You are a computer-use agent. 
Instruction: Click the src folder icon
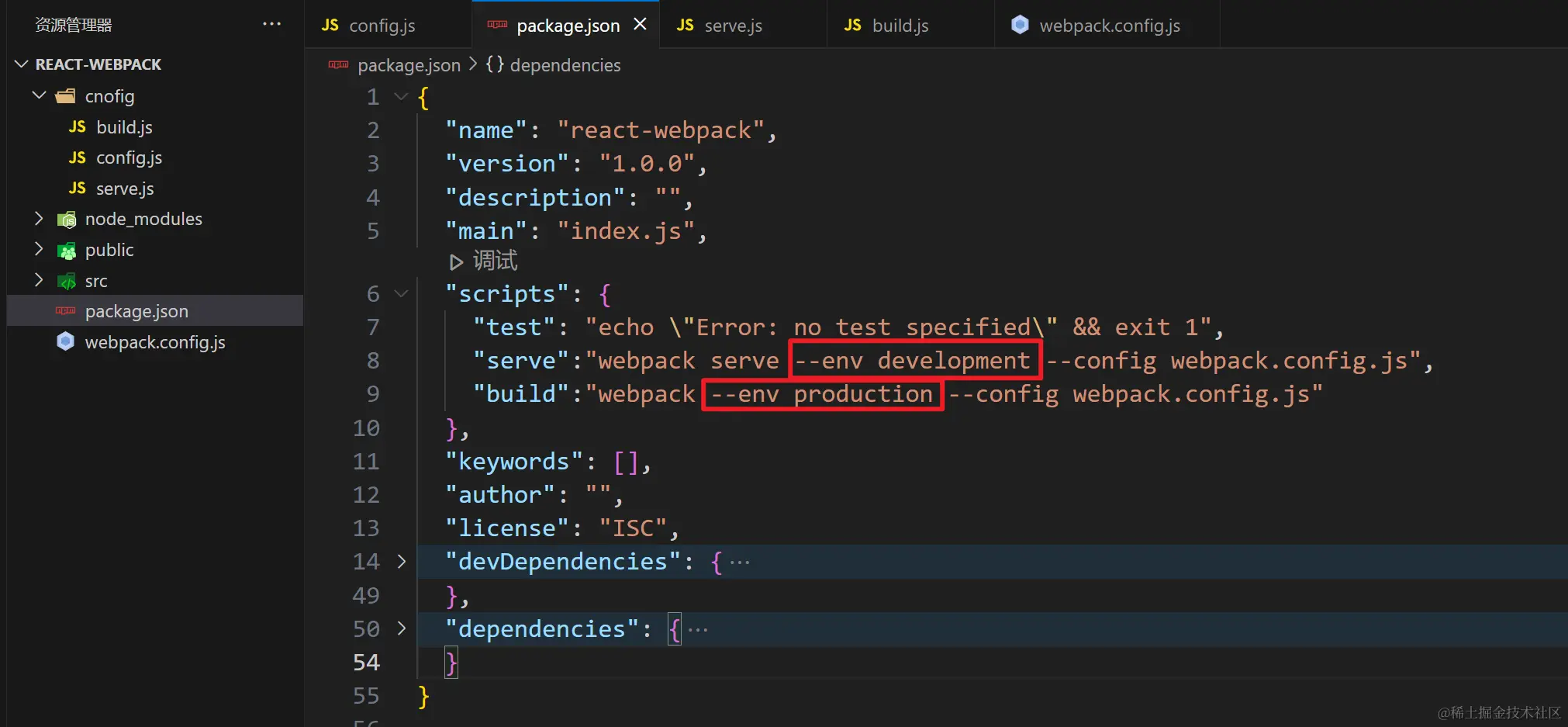(67, 281)
